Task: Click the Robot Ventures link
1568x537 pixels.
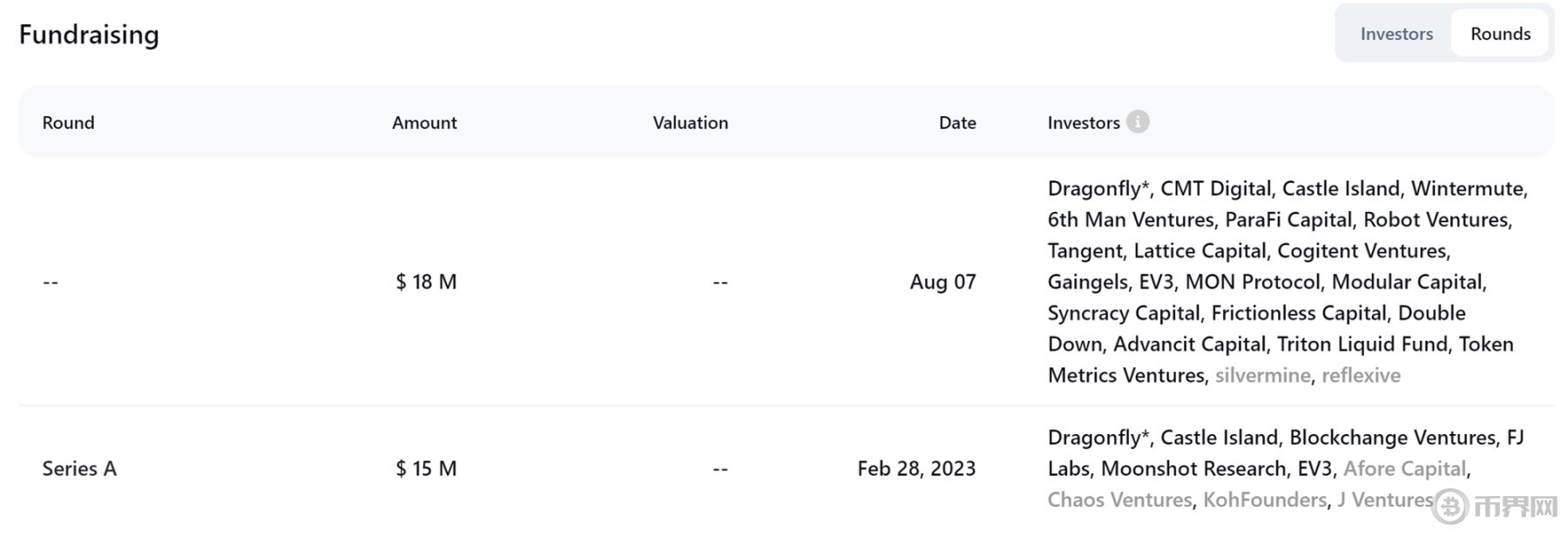Action: point(1436,220)
